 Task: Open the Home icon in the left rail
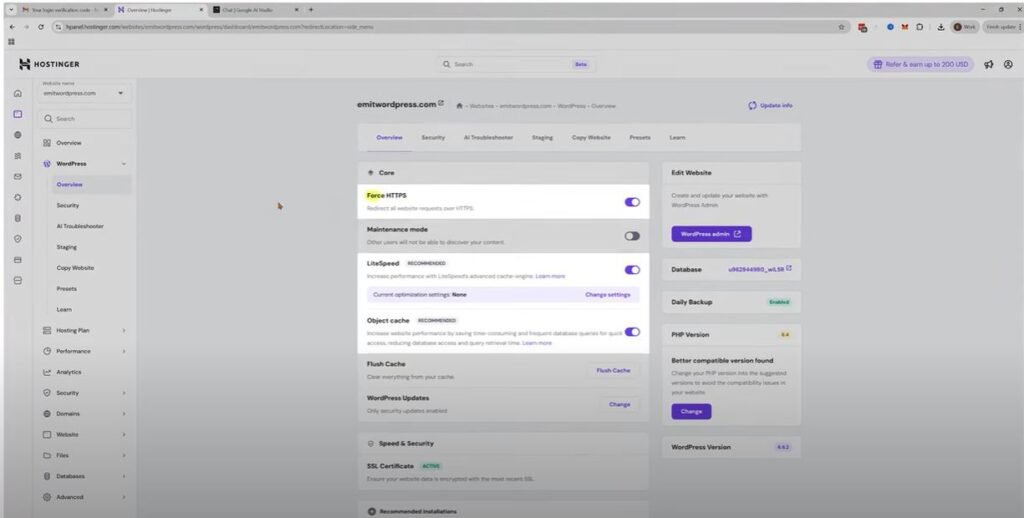pos(18,93)
